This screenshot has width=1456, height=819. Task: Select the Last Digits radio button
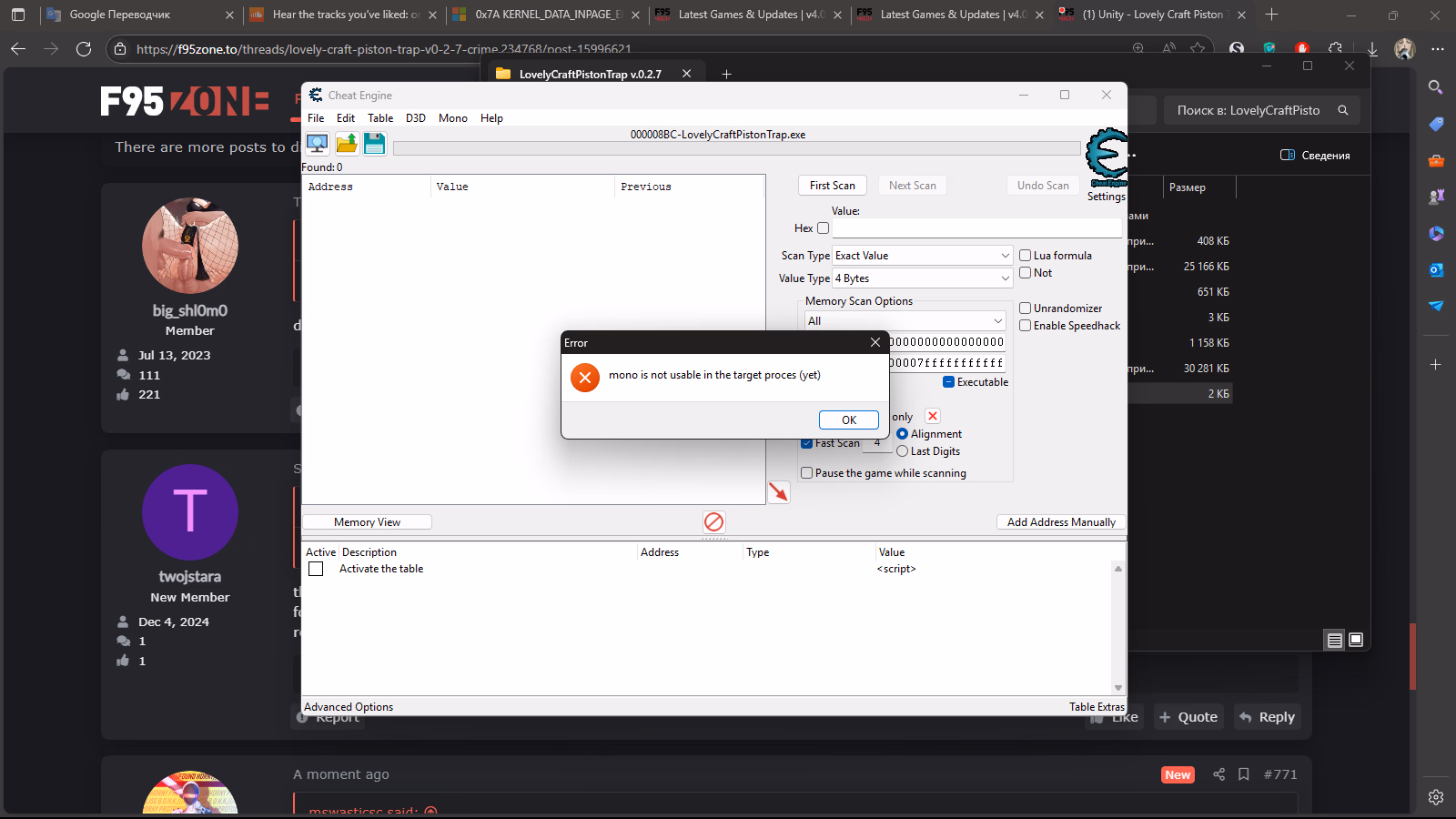[903, 451]
